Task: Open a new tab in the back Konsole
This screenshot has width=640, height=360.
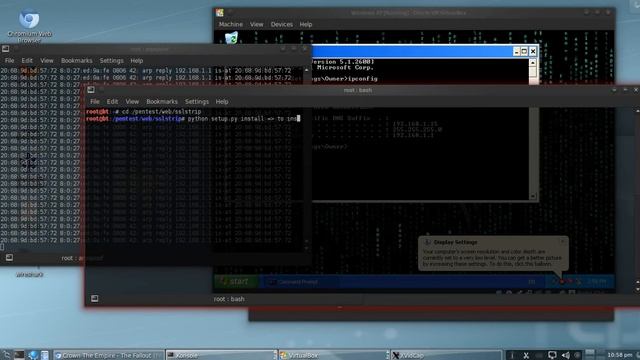Action: pyautogui.click(x=9, y=258)
